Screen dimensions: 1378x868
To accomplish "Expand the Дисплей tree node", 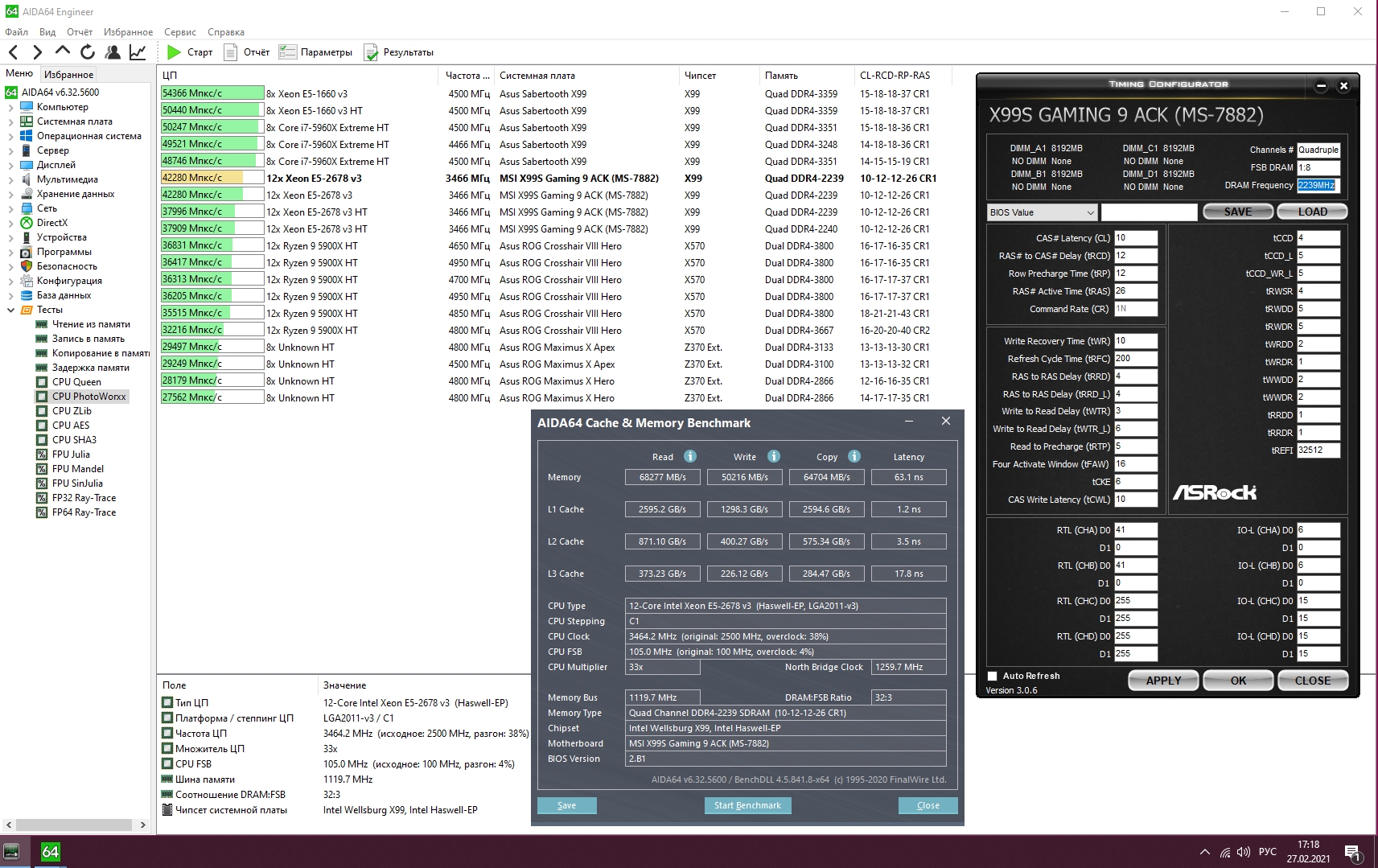I will pos(10,165).
